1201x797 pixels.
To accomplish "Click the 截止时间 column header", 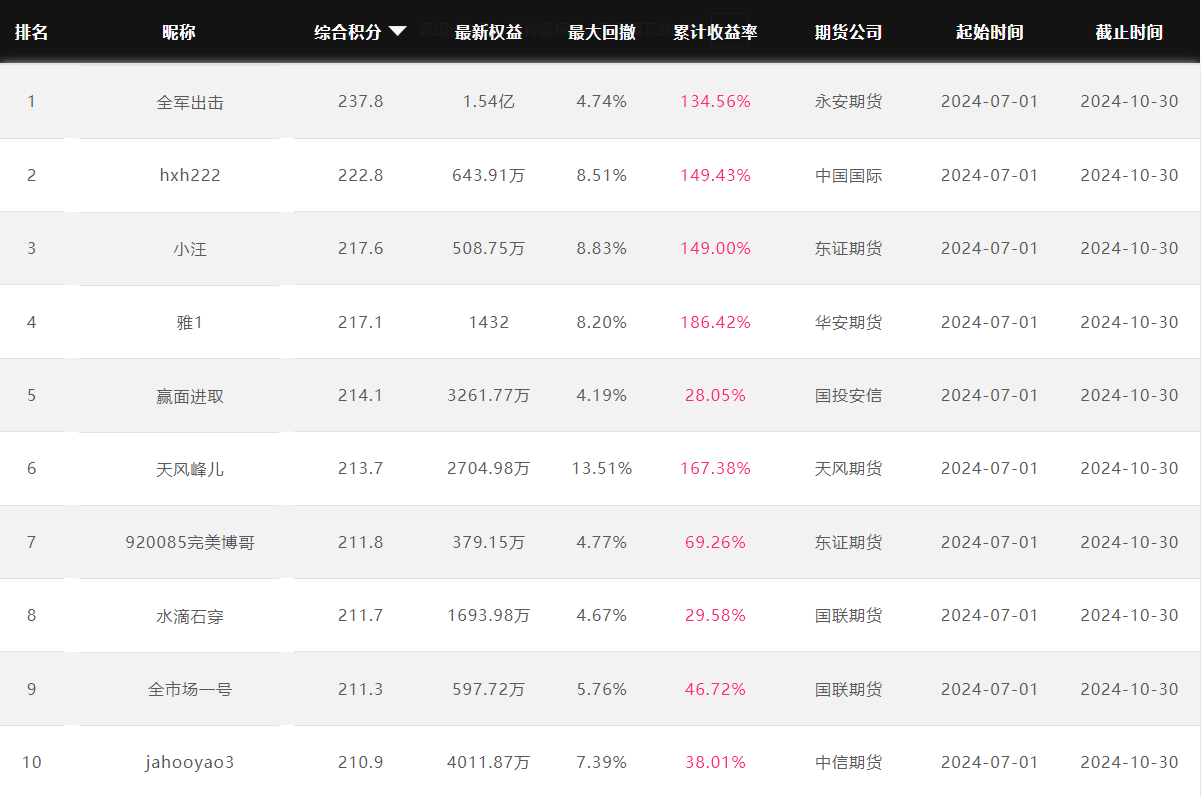I will tap(1129, 32).
